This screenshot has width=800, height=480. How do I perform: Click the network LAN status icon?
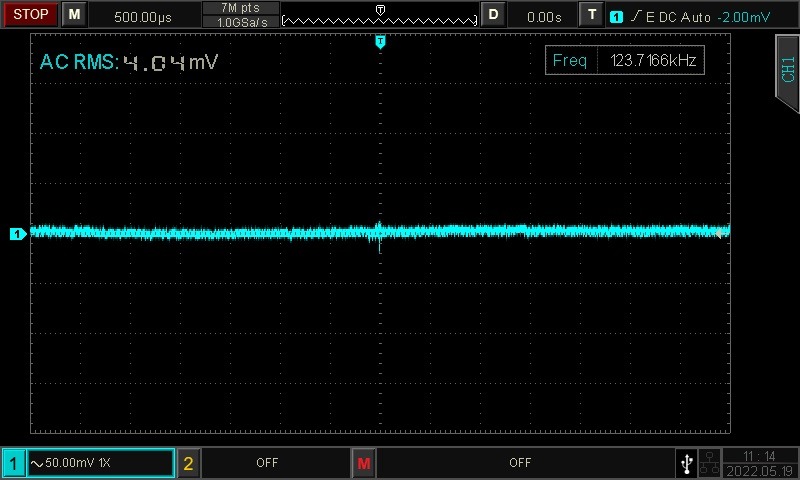pyautogui.click(x=709, y=463)
